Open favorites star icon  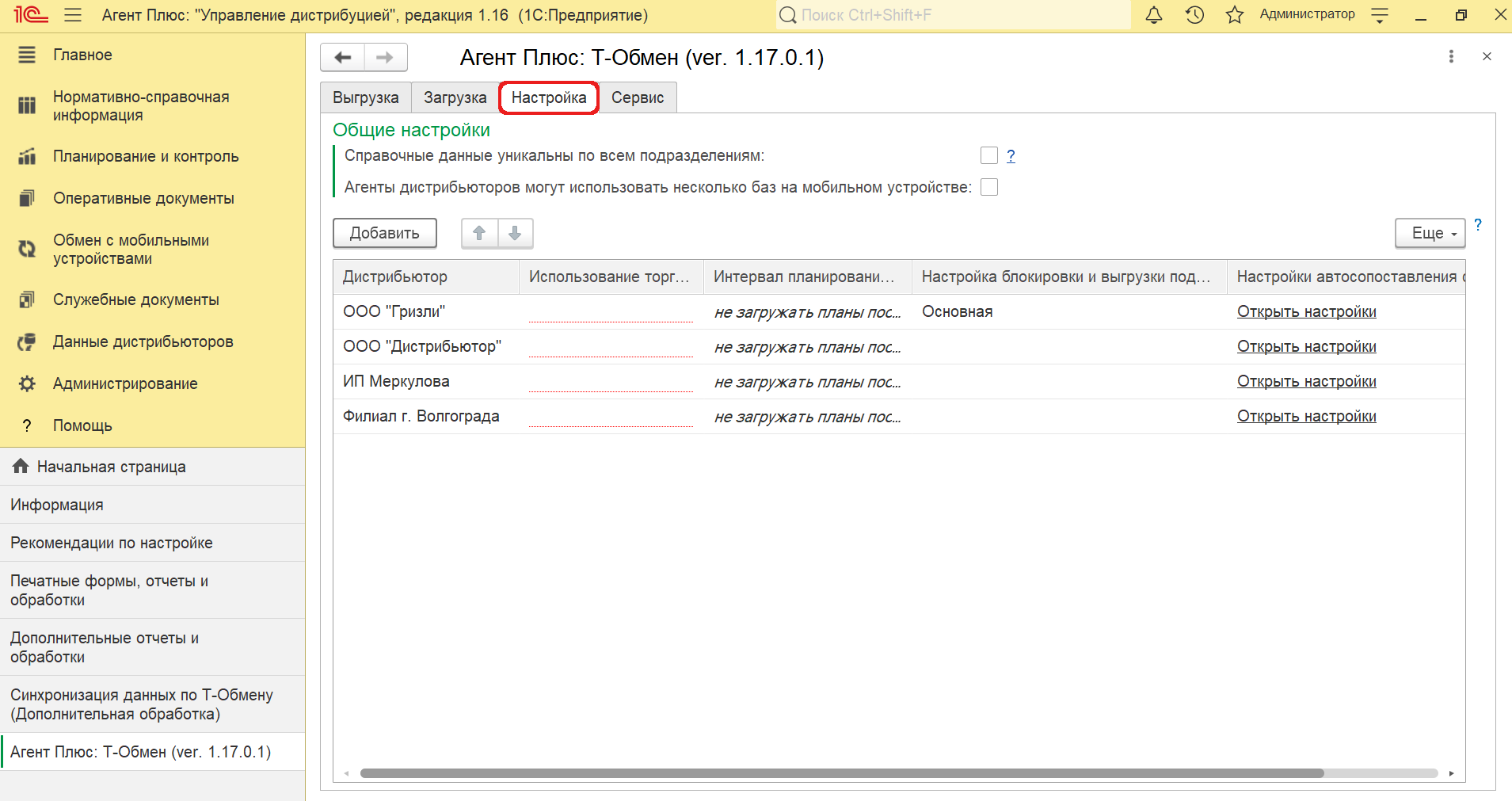[1235, 15]
